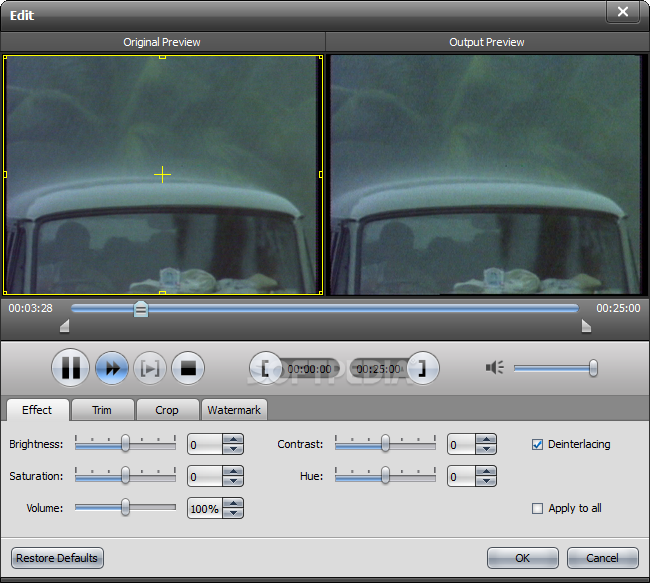Increase Contrast with up arrow
650x583 pixels.
pyautogui.click(x=486, y=440)
